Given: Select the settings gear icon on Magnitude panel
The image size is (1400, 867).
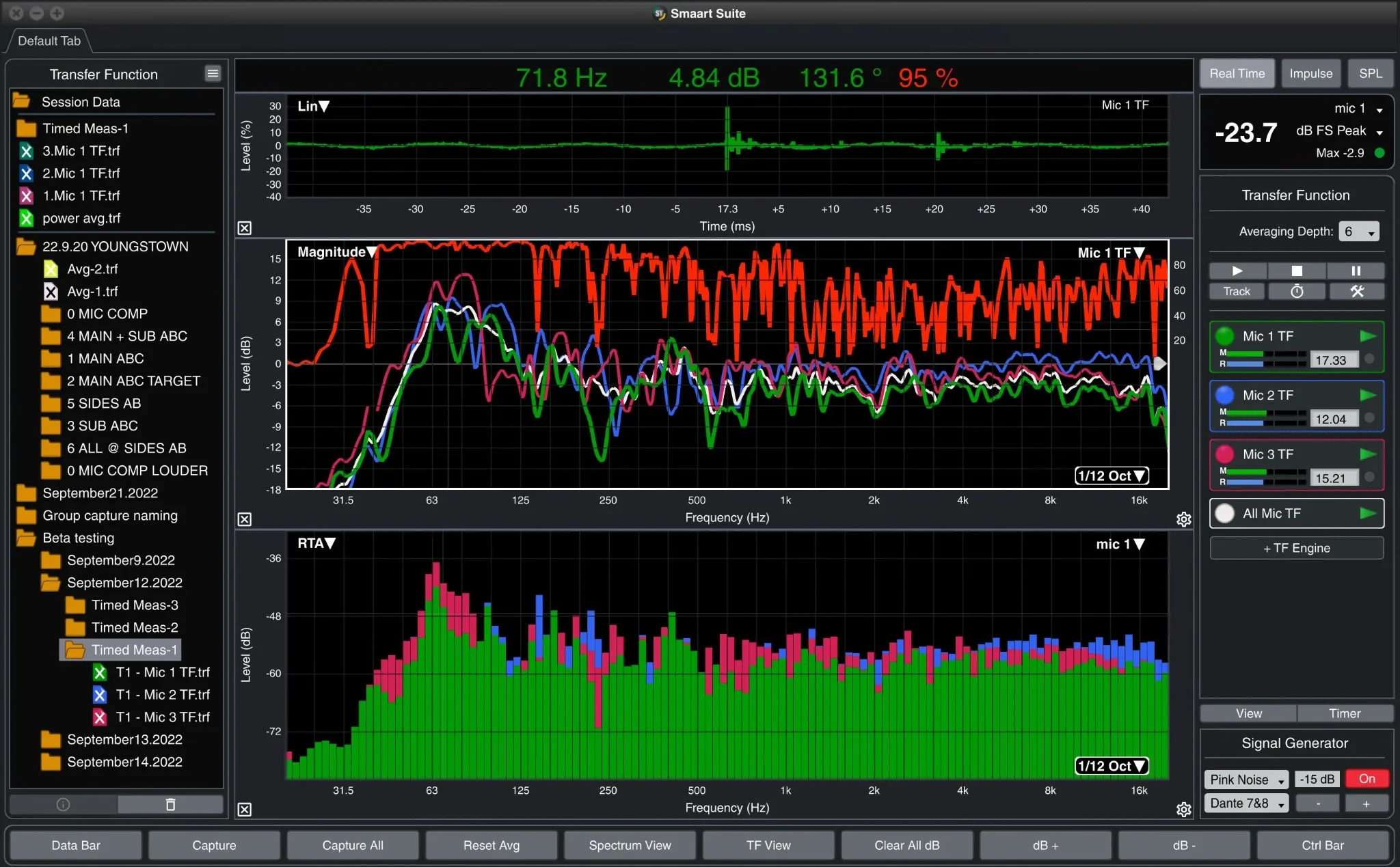Looking at the screenshot, I should click(x=1183, y=518).
